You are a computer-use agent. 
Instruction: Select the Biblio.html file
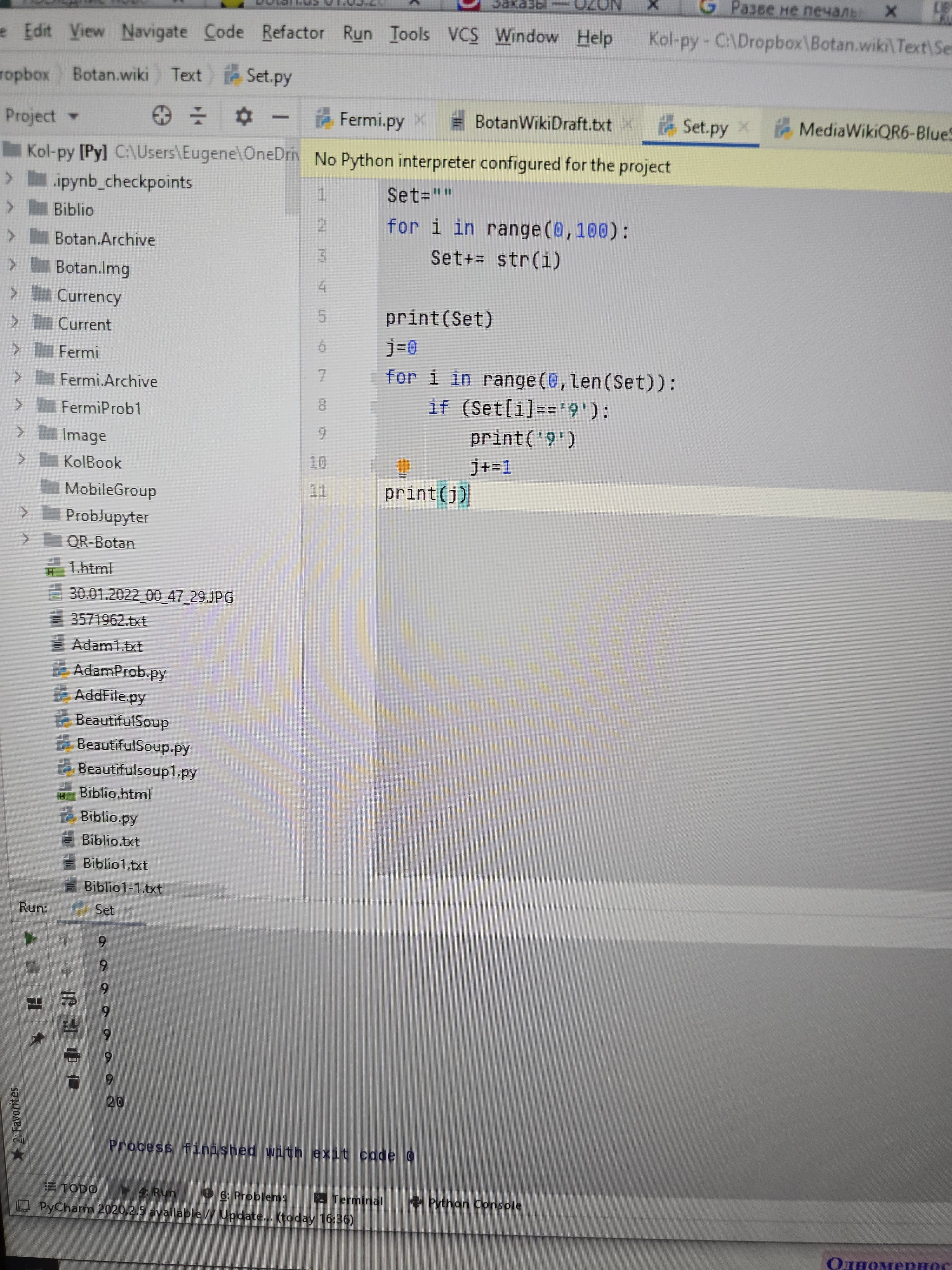click(x=115, y=793)
